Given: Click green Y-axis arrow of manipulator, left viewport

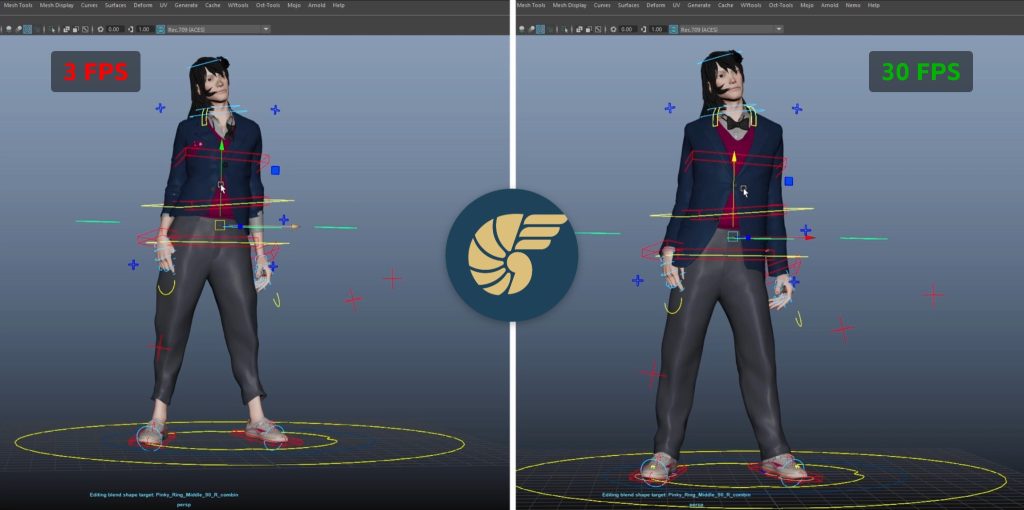Looking at the screenshot, I should [221, 146].
